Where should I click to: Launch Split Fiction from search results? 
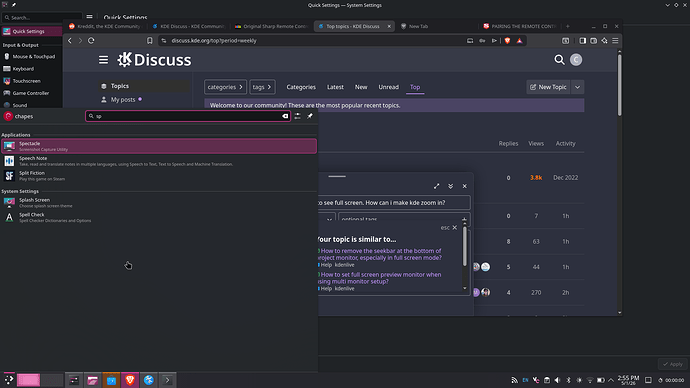click(159, 176)
